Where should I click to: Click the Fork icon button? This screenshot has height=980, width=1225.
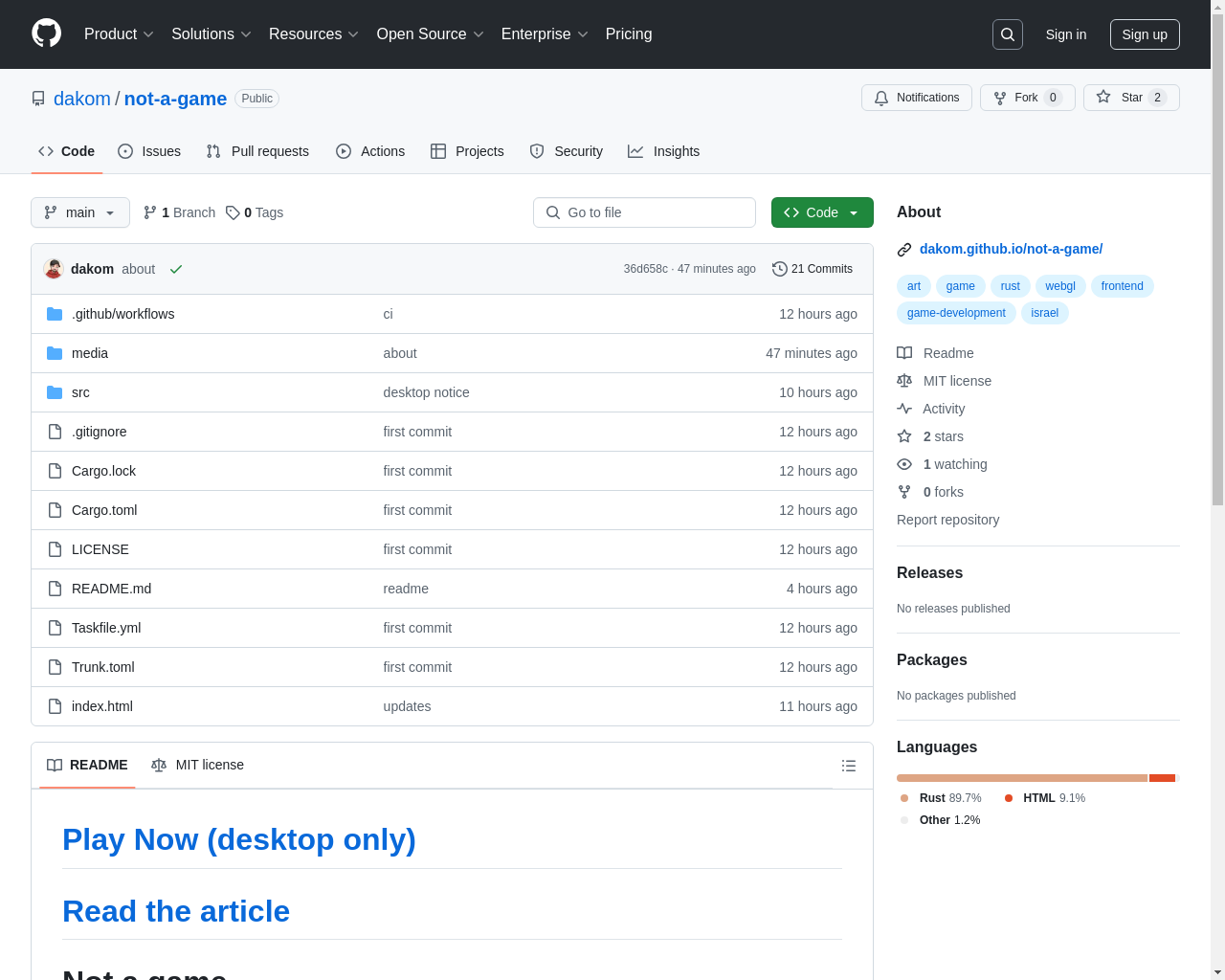click(1000, 98)
